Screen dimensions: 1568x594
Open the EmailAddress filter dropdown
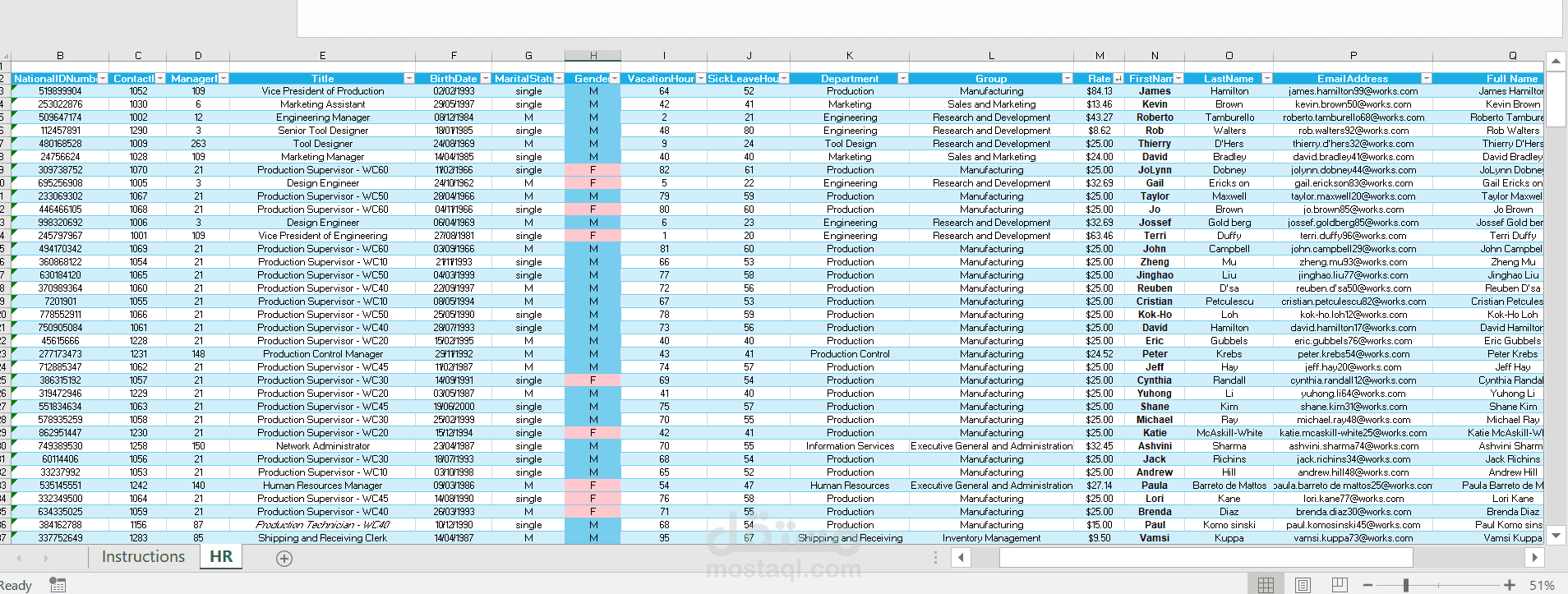(1427, 78)
